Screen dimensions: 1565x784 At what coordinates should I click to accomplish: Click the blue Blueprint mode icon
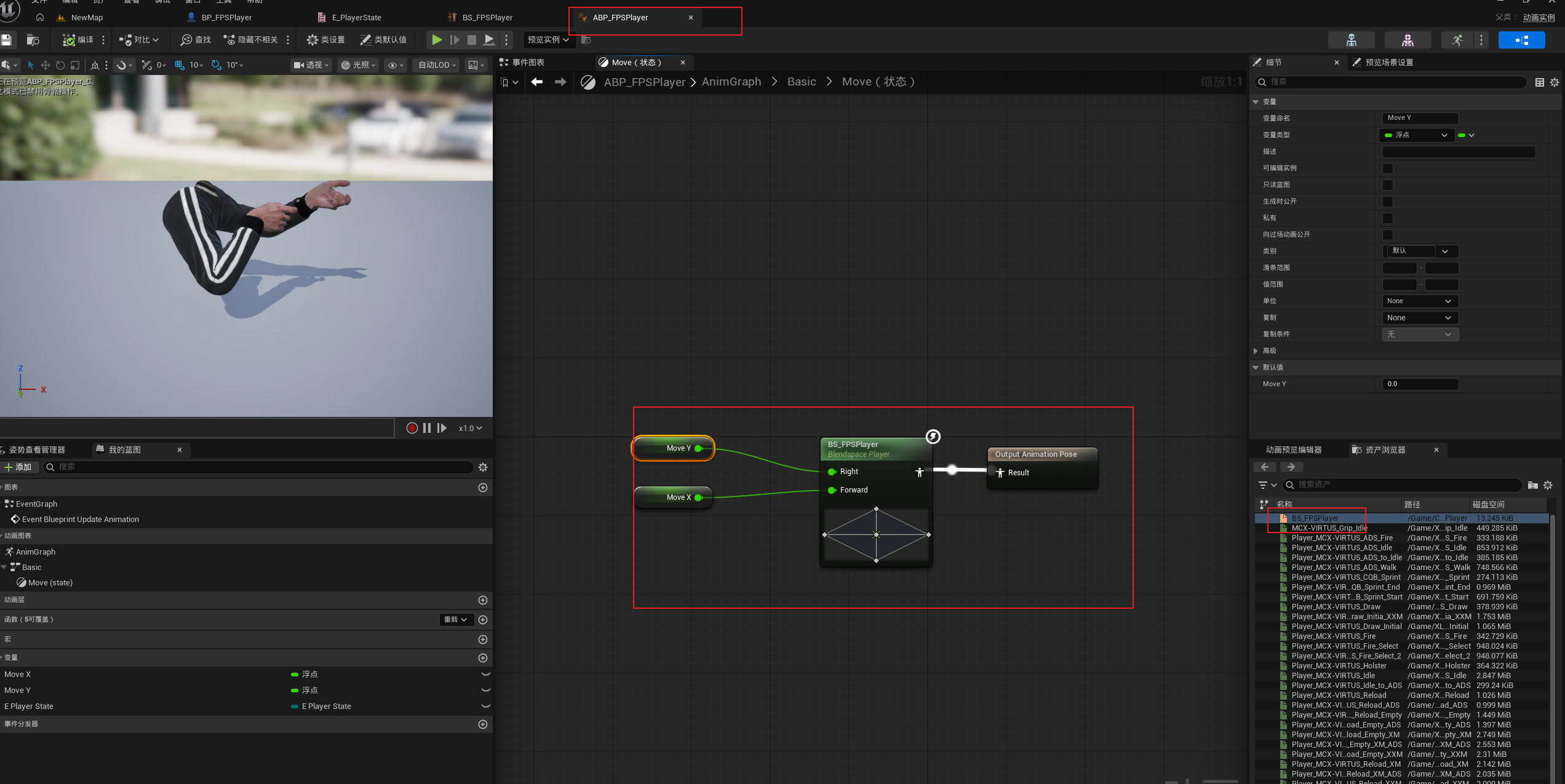(x=1521, y=41)
